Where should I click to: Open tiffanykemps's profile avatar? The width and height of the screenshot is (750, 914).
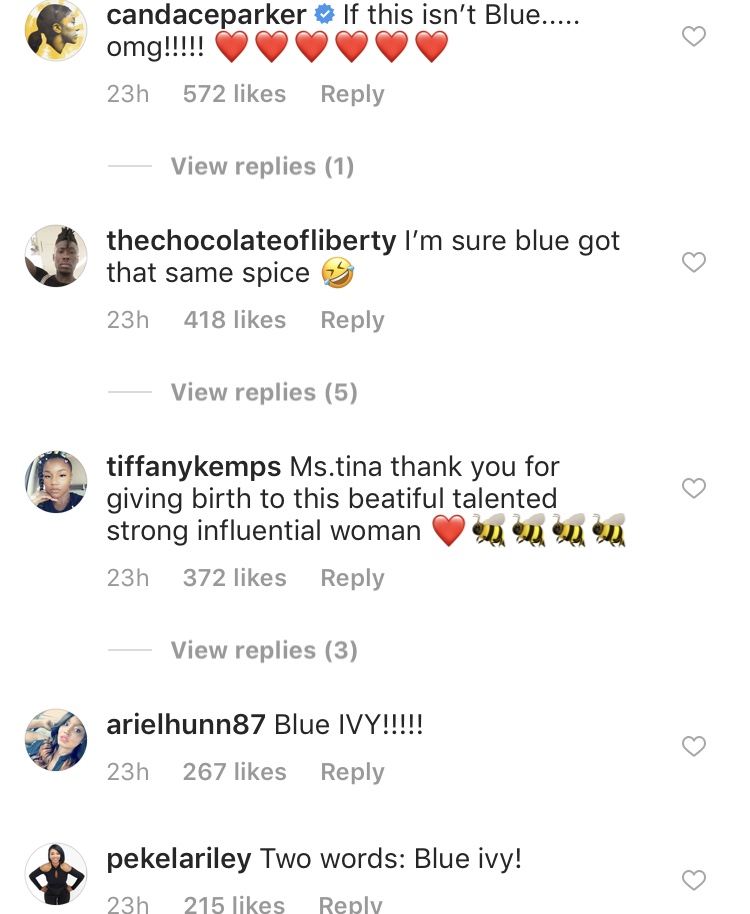pos(56,482)
